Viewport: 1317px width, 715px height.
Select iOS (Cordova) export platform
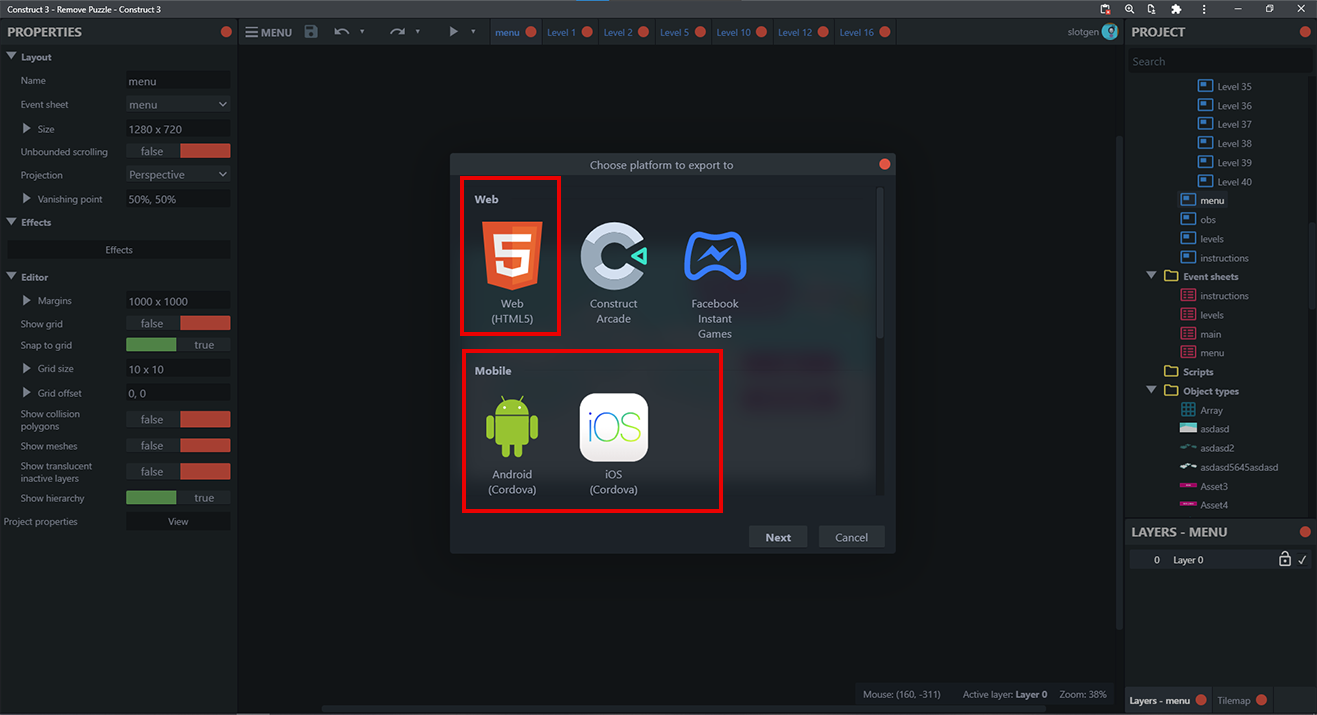click(613, 445)
